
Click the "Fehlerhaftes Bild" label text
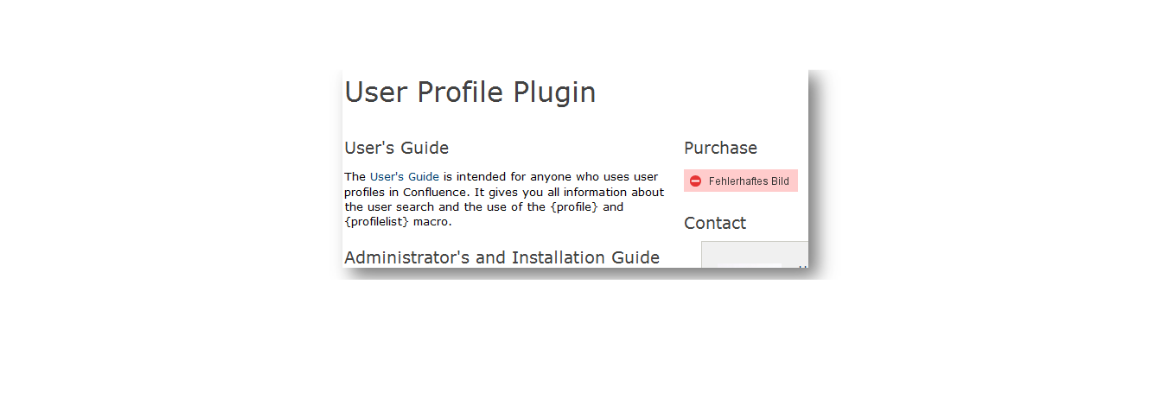(x=748, y=181)
